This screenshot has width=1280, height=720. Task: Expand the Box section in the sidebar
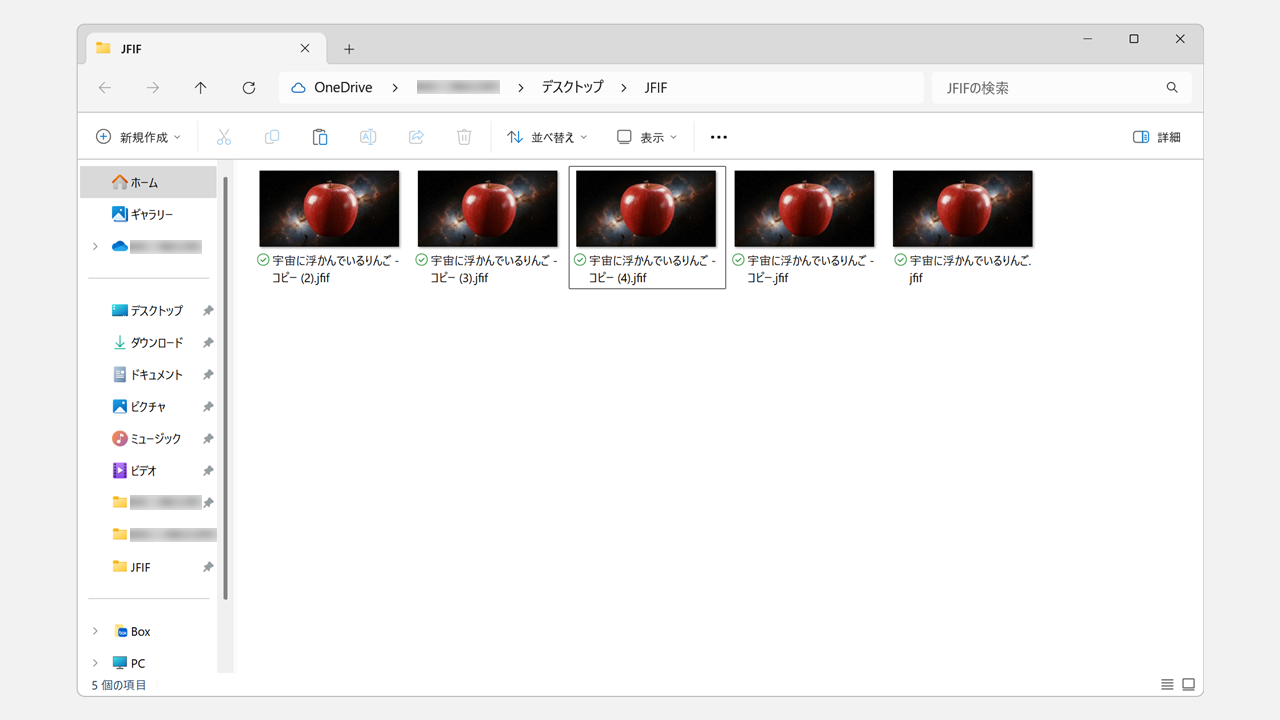pyautogui.click(x=95, y=631)
